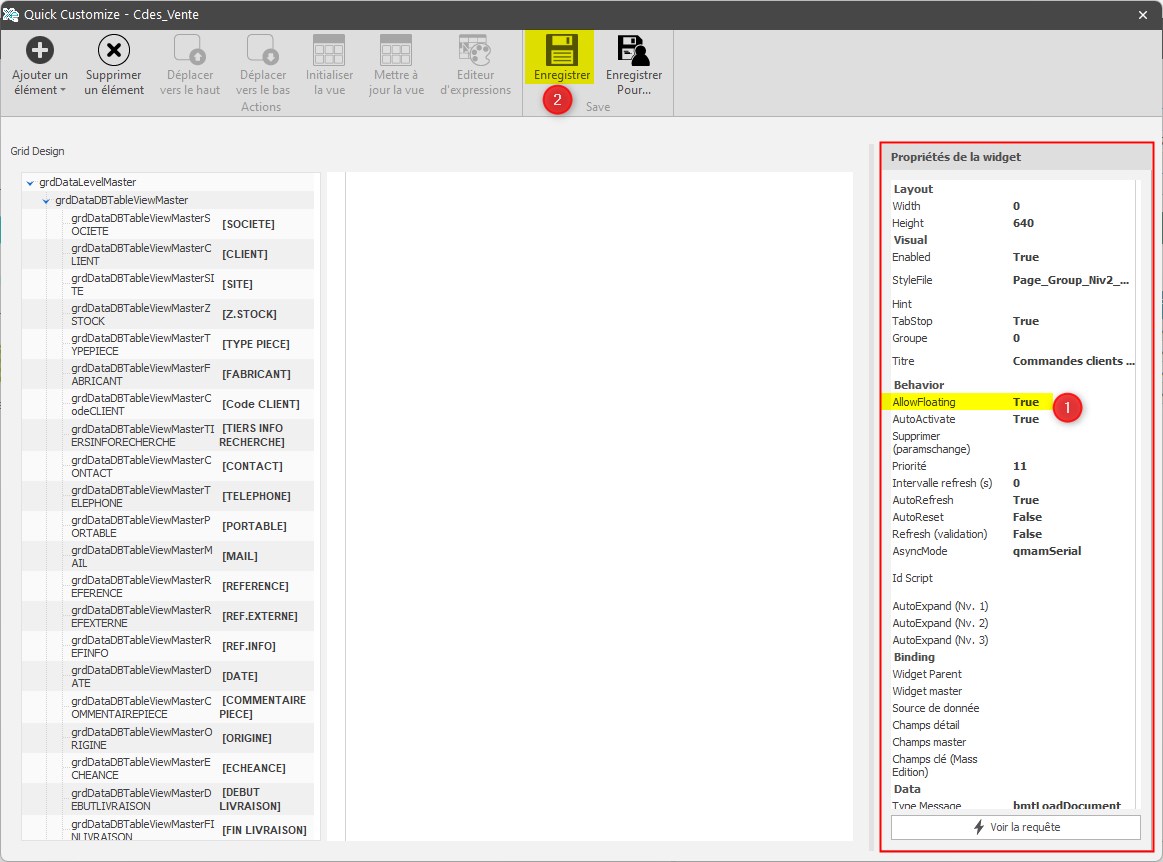Click the Supprimer un élément icon
1163x862 pixels.
(x=114, y=50)
